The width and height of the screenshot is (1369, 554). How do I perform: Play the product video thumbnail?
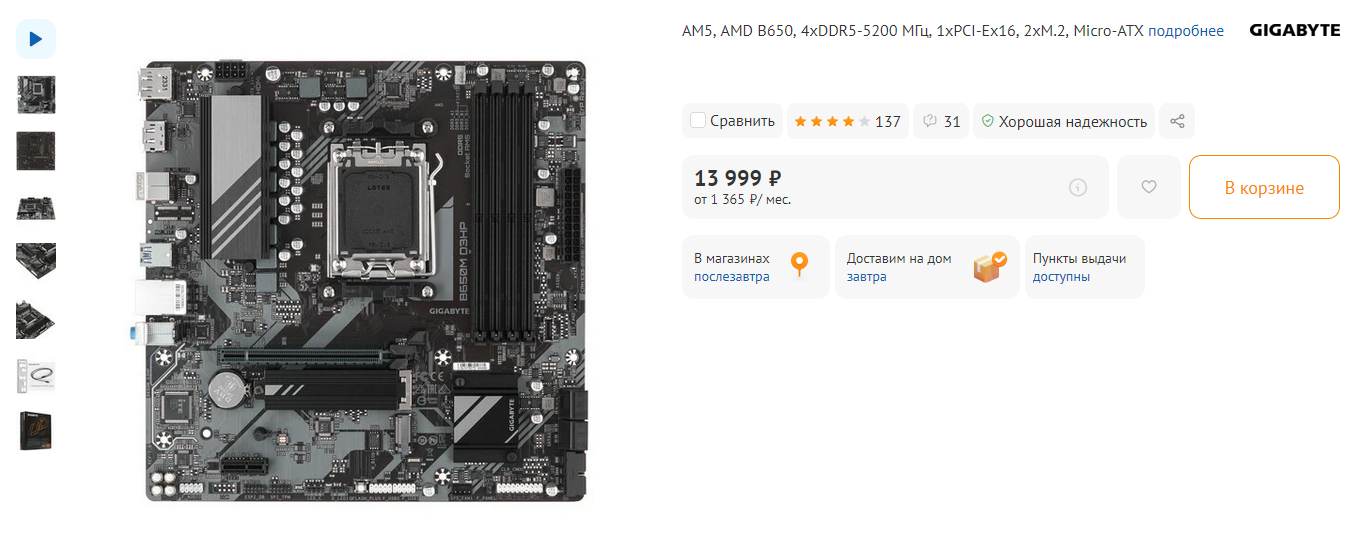pos(36,39)
